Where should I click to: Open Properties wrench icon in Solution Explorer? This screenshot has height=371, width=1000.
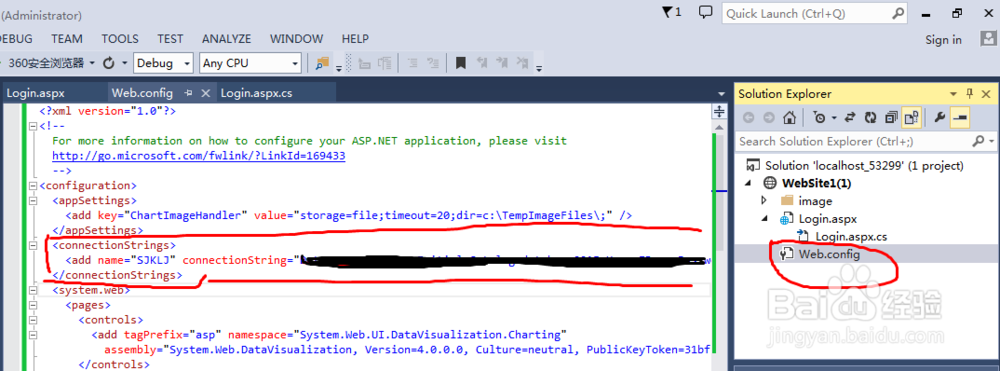[939, 117]
